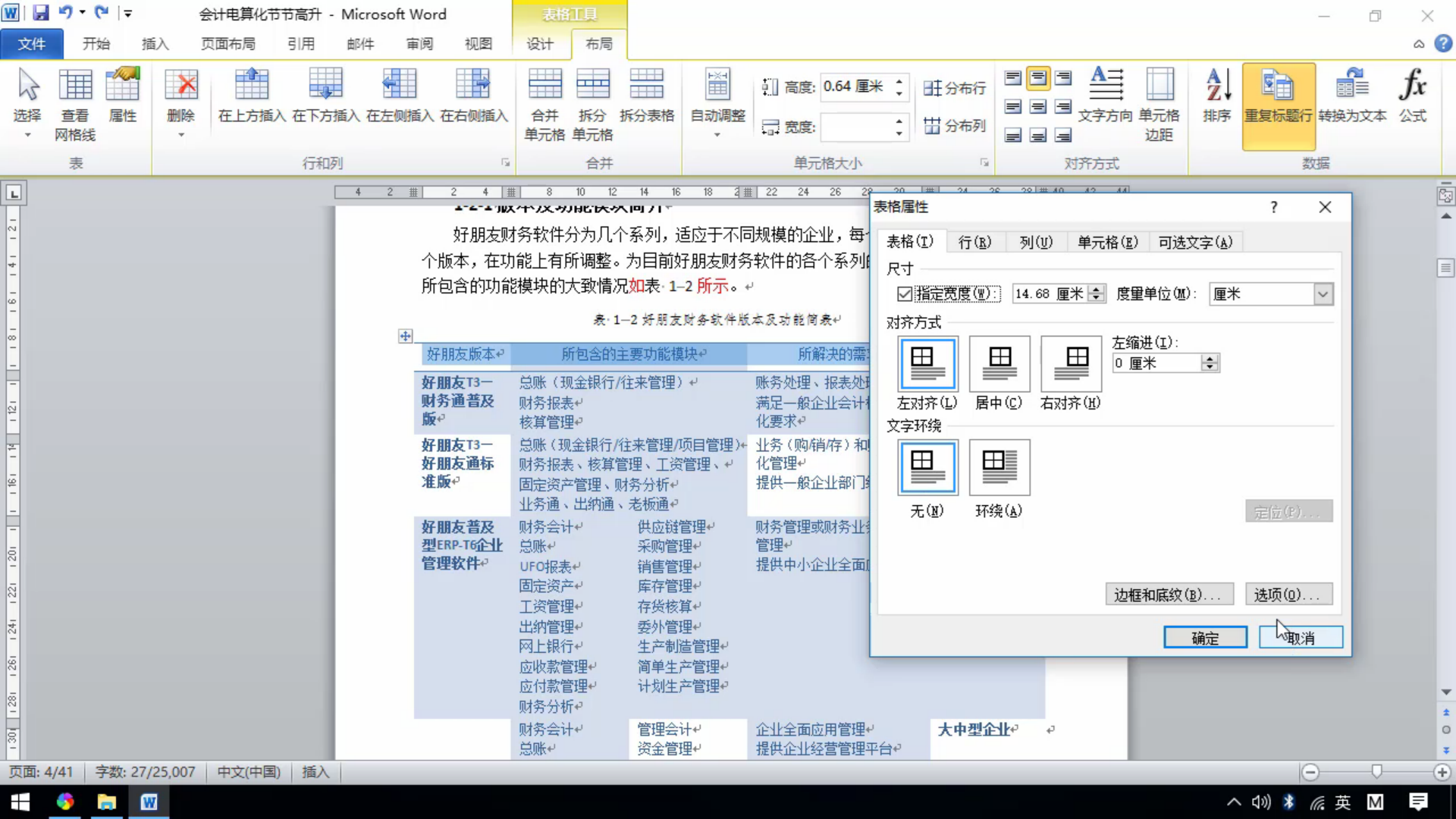Open the 度量单位 unit dropdown
The height and width of the screenshot is (819, 1456).
pyautogui.click(x=1323, y=293)
